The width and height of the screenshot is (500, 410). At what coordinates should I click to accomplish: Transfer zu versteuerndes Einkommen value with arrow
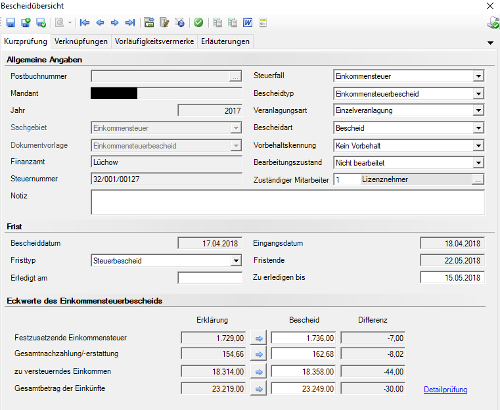259,372
